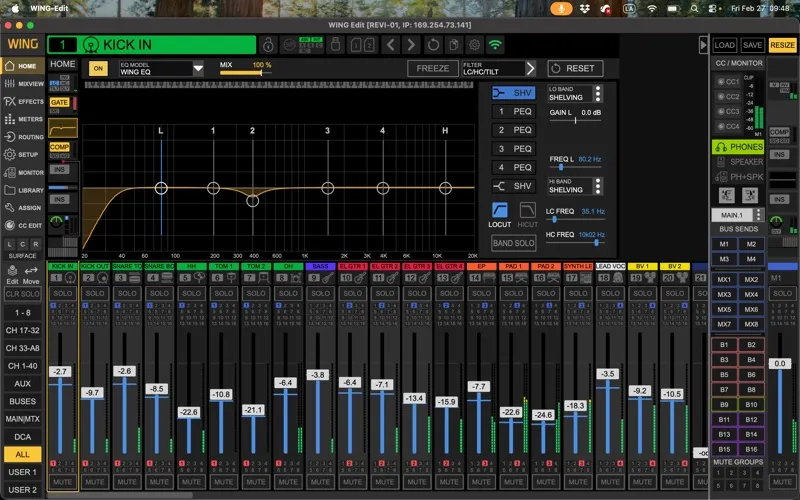
Task: Select the BUSES layer
Action: point(22,401)
